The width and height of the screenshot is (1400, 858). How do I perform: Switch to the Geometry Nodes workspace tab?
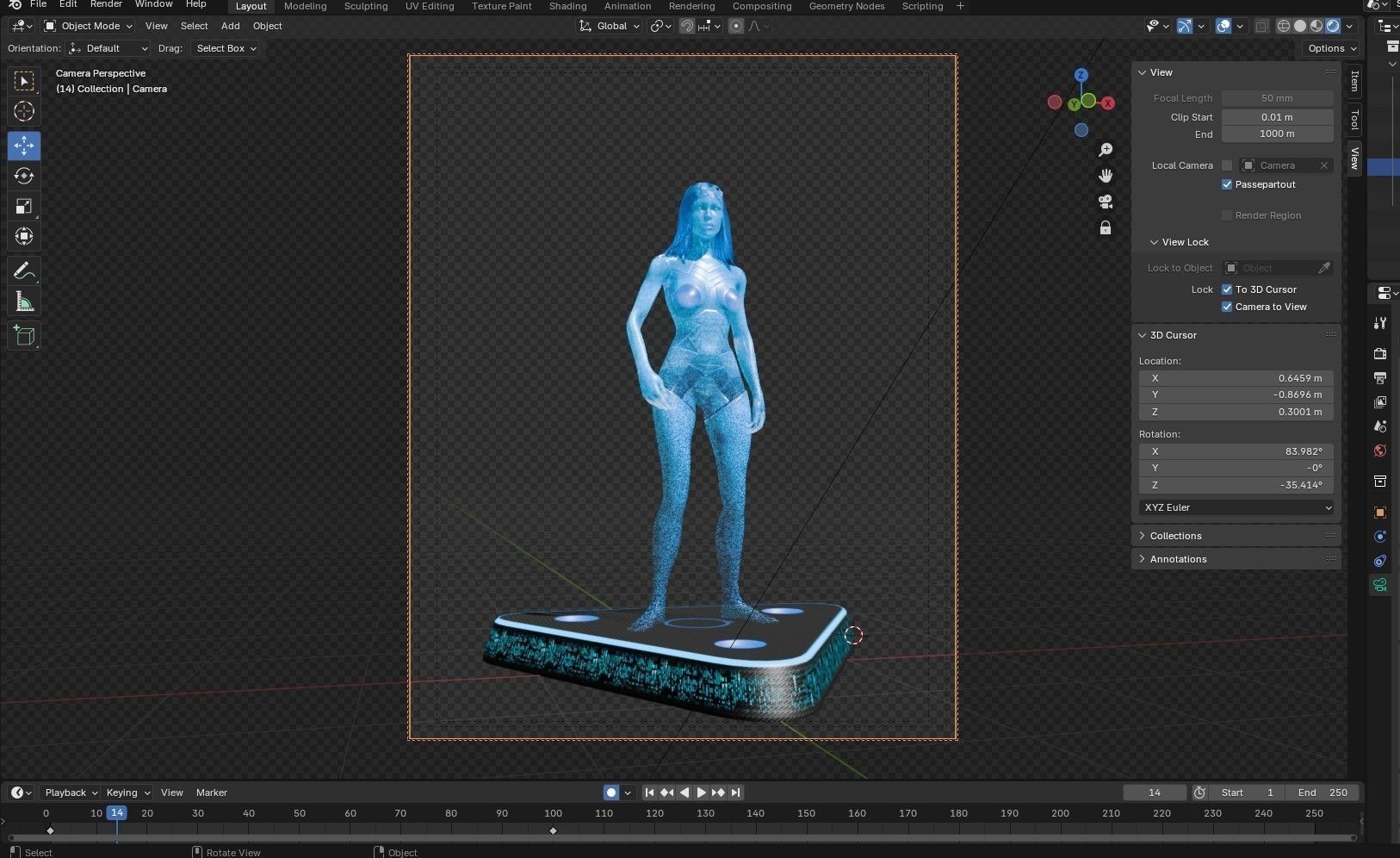pyautogui.click(x=847, y=6)
